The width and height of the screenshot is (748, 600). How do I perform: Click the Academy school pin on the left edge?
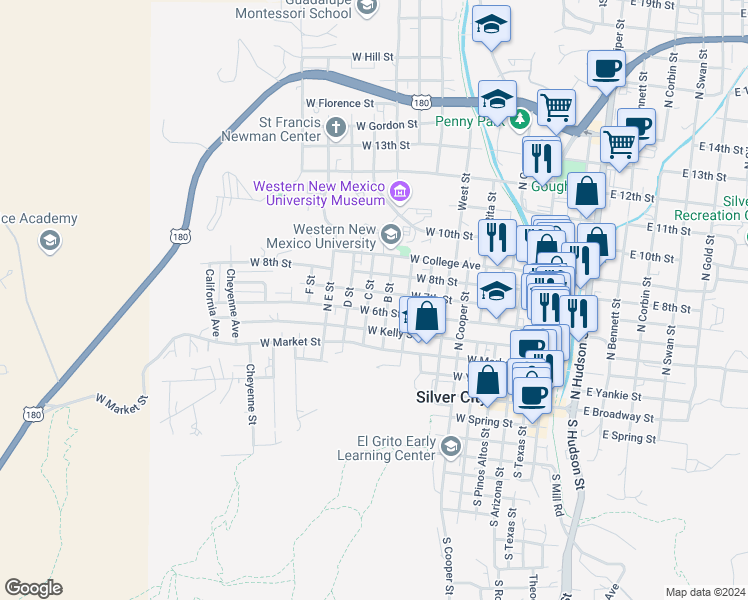click(50, 241)
